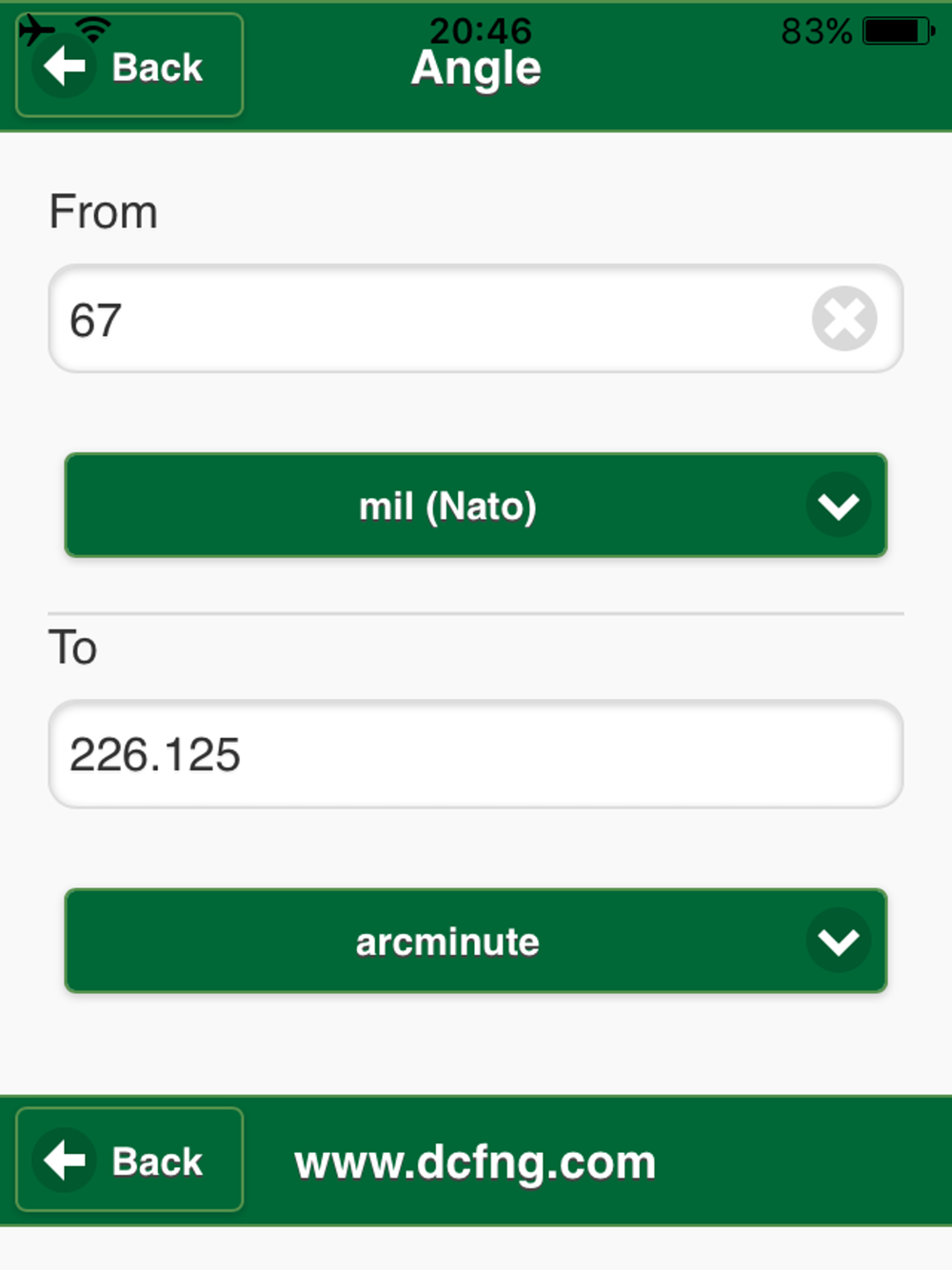Clear the From field with X icon
The width and height of the screenshot is (952, 1270).
point(844,318)
